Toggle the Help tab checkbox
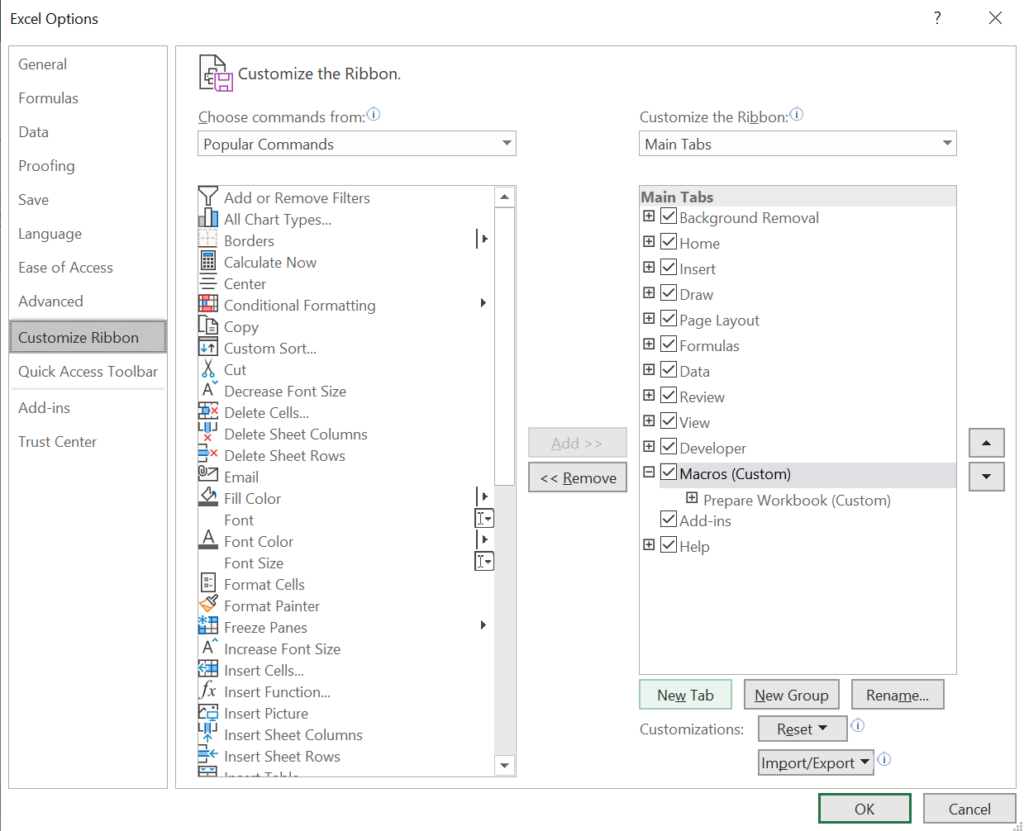The height and width of the screenshot is (831, 1024). click(x=668, y=544)
